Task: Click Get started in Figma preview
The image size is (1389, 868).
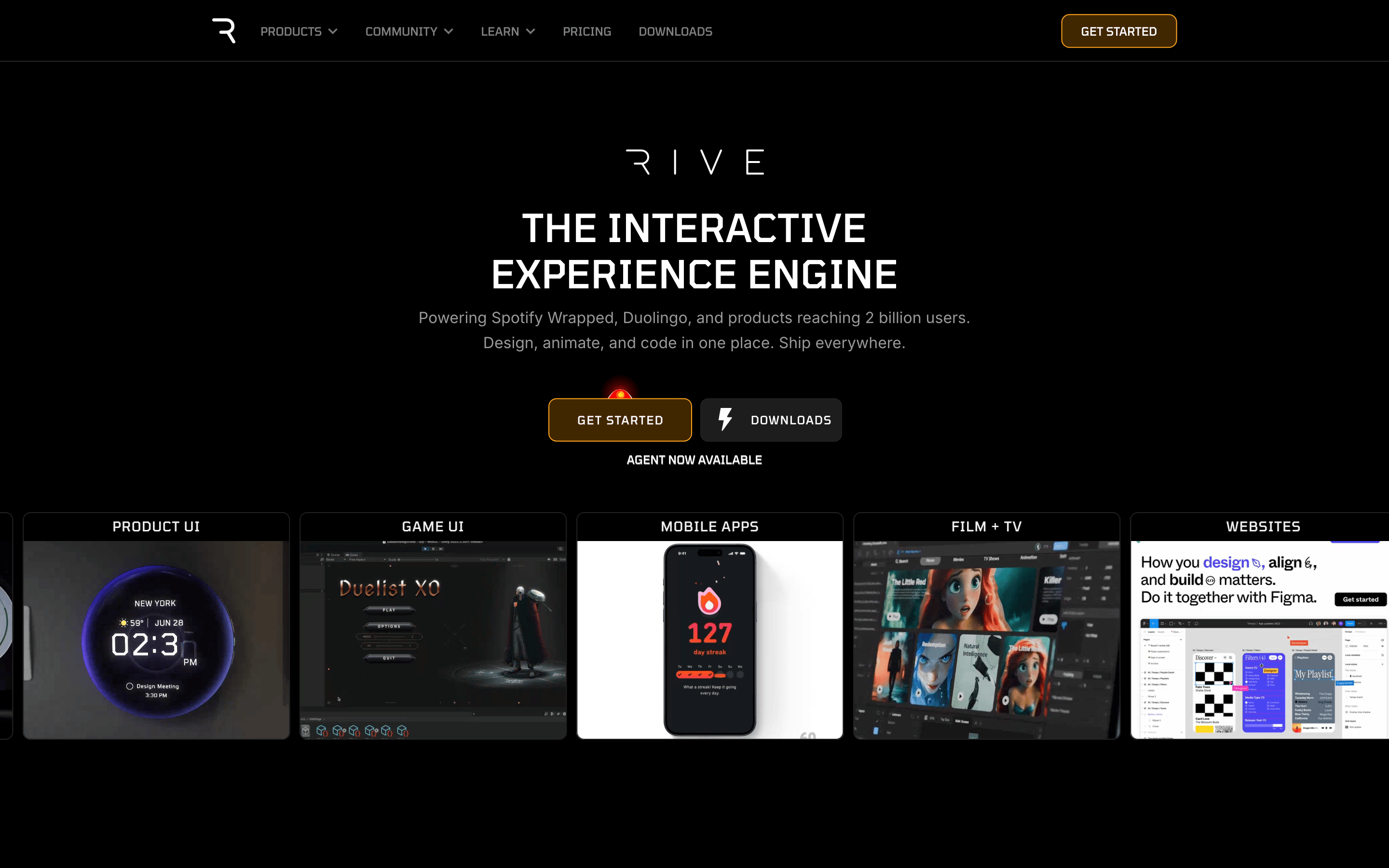Action: point(1360,599)
